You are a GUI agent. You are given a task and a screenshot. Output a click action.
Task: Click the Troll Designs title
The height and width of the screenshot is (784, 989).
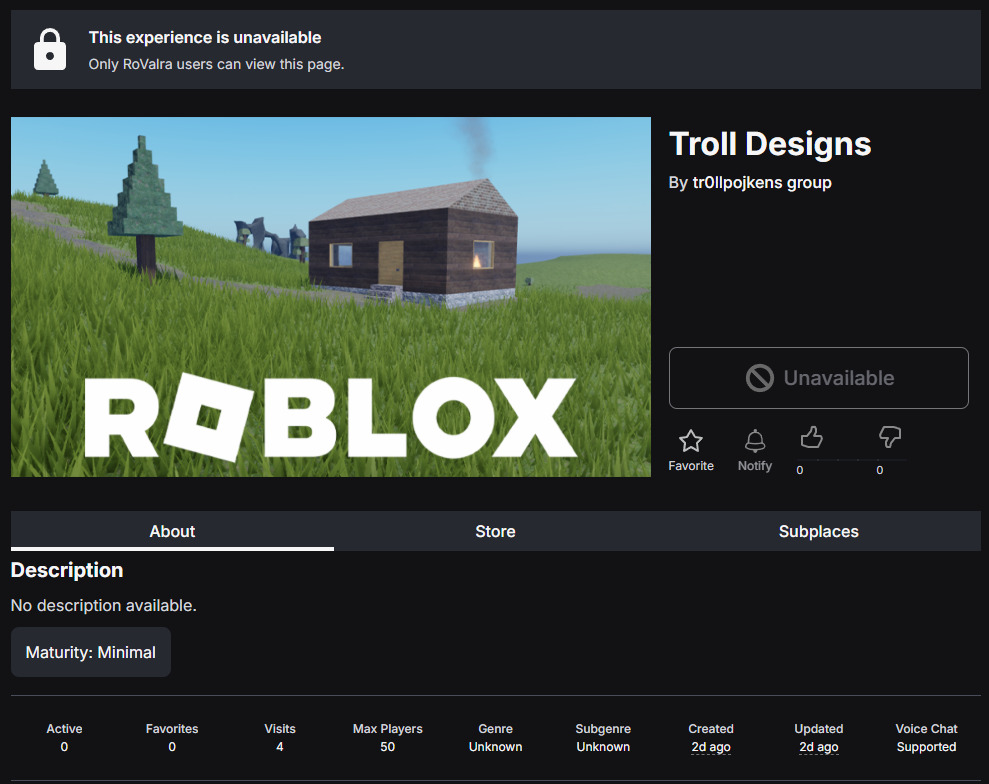click(770, 144)
